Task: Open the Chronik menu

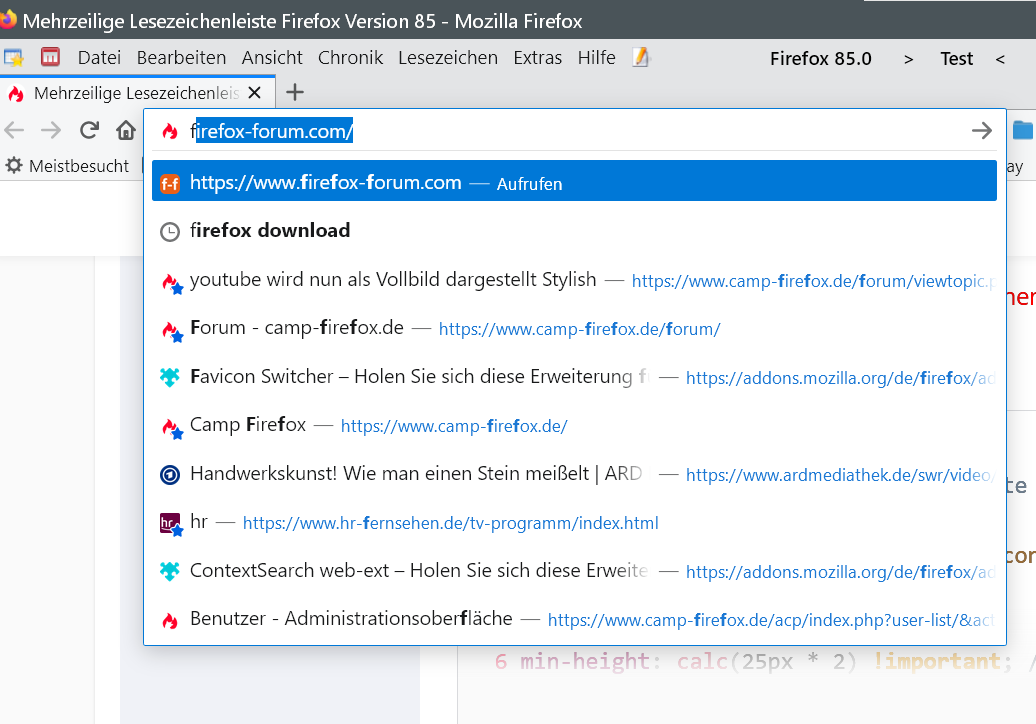Action: click(x=350, y=58)
